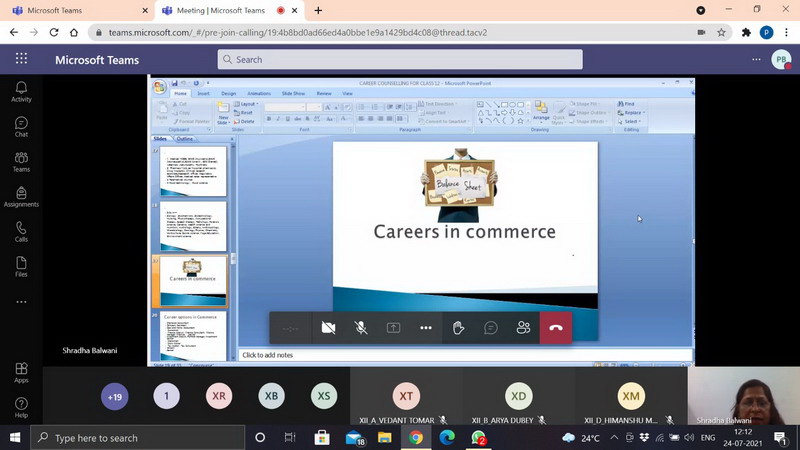Viewport: 800px width, 450px height.
Task: Reload the browser page
Action: (54, 32)
